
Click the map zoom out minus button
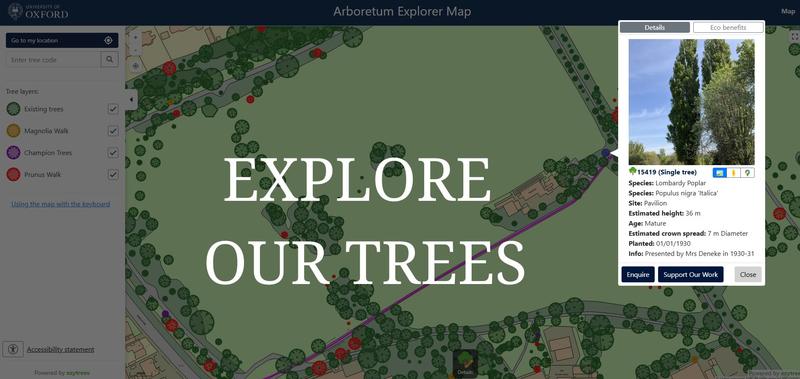(x=135, y=50)
